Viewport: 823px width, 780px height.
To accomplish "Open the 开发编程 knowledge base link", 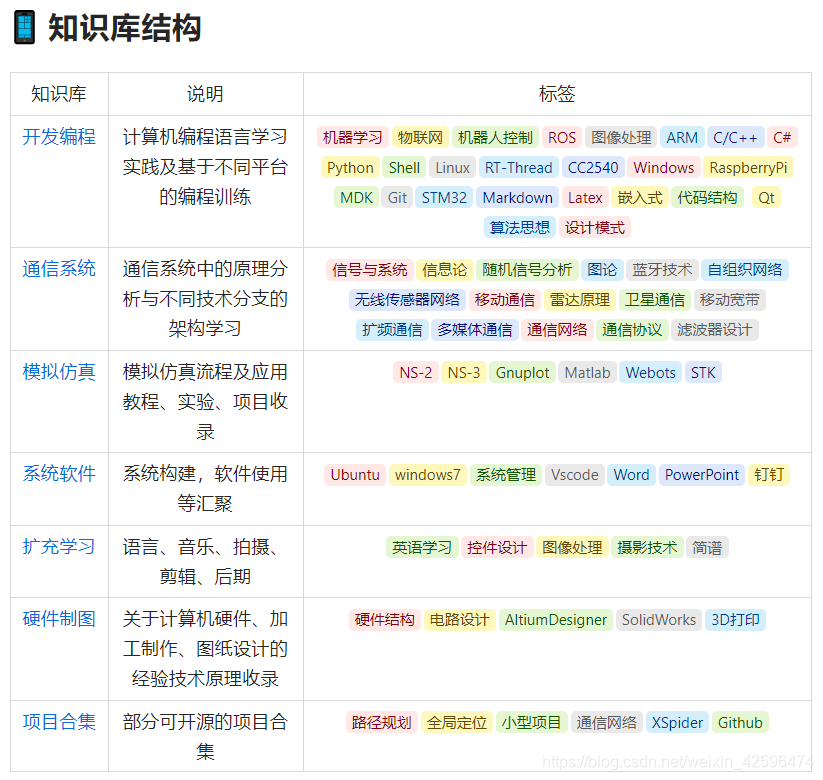I will point(58,136).
